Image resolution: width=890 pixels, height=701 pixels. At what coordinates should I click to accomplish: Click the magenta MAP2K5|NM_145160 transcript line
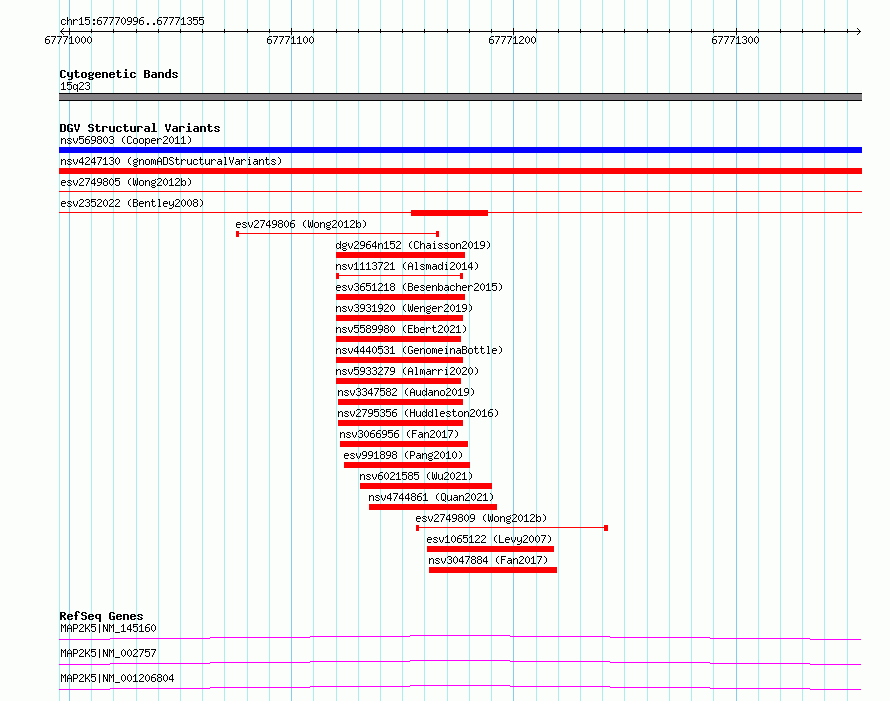coord(460,637)
